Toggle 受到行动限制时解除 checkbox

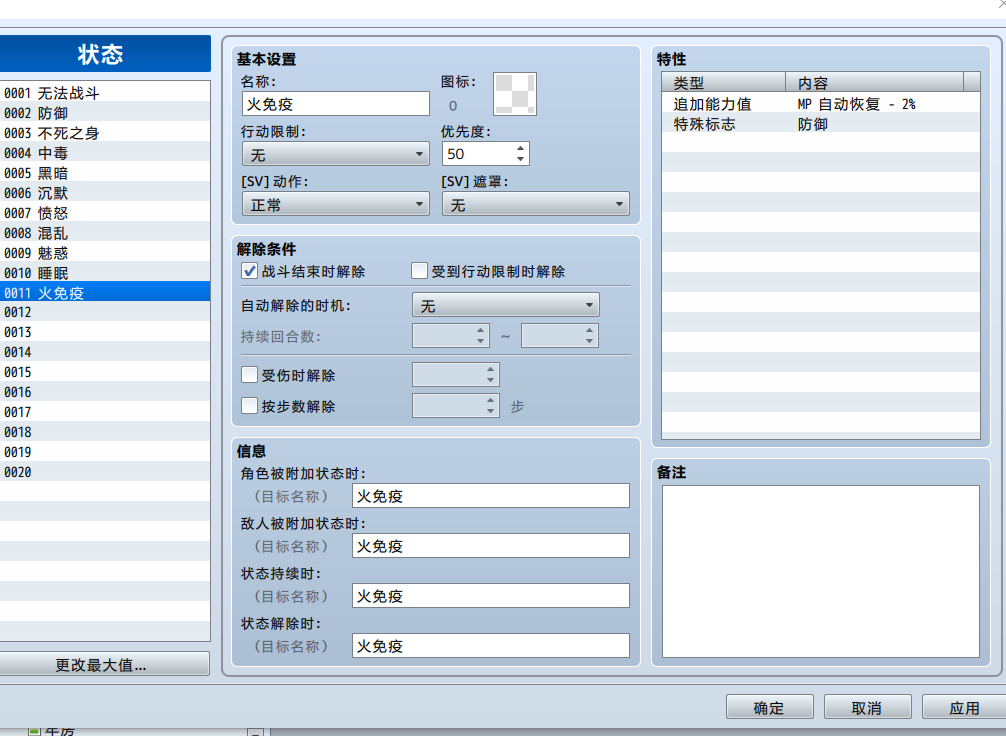(419, 271)
